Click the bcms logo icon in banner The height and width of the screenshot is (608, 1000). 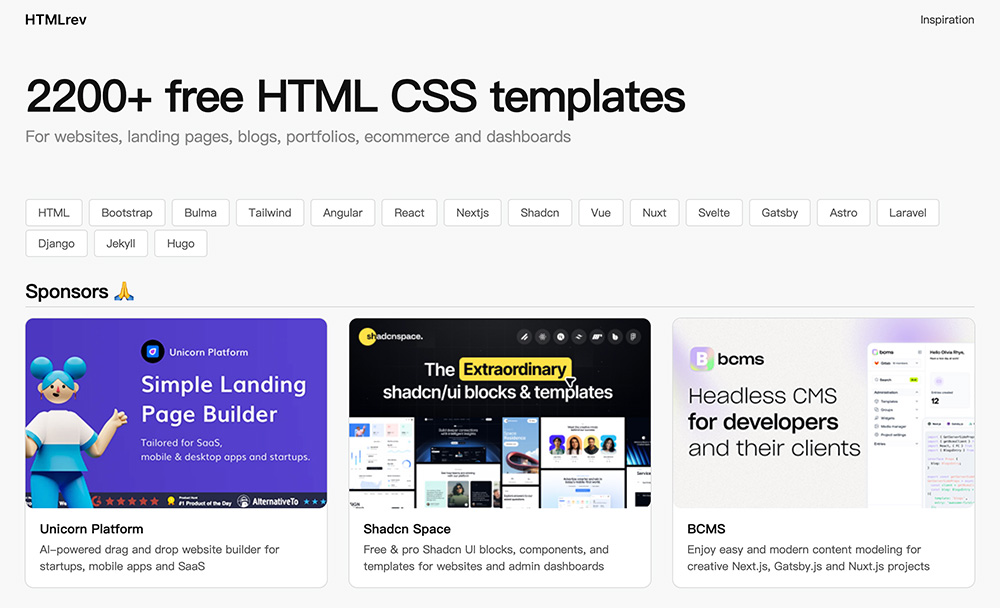tap(702, 359)
